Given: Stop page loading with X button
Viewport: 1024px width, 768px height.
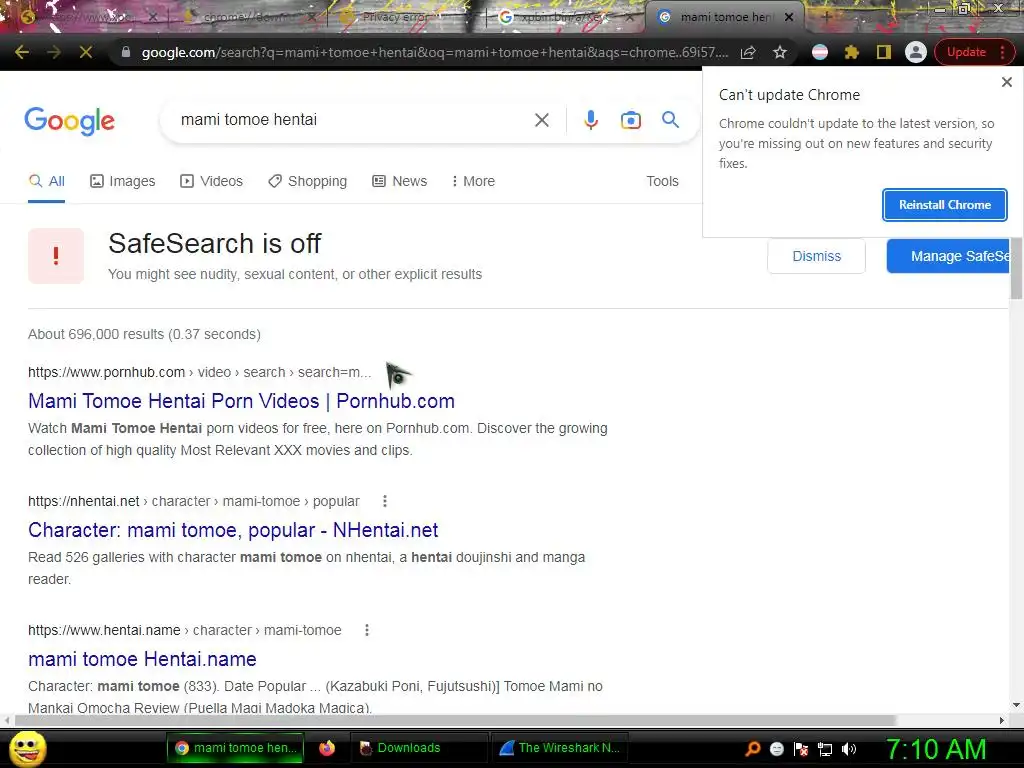Looking at the screenshot, I should point(86,52).
